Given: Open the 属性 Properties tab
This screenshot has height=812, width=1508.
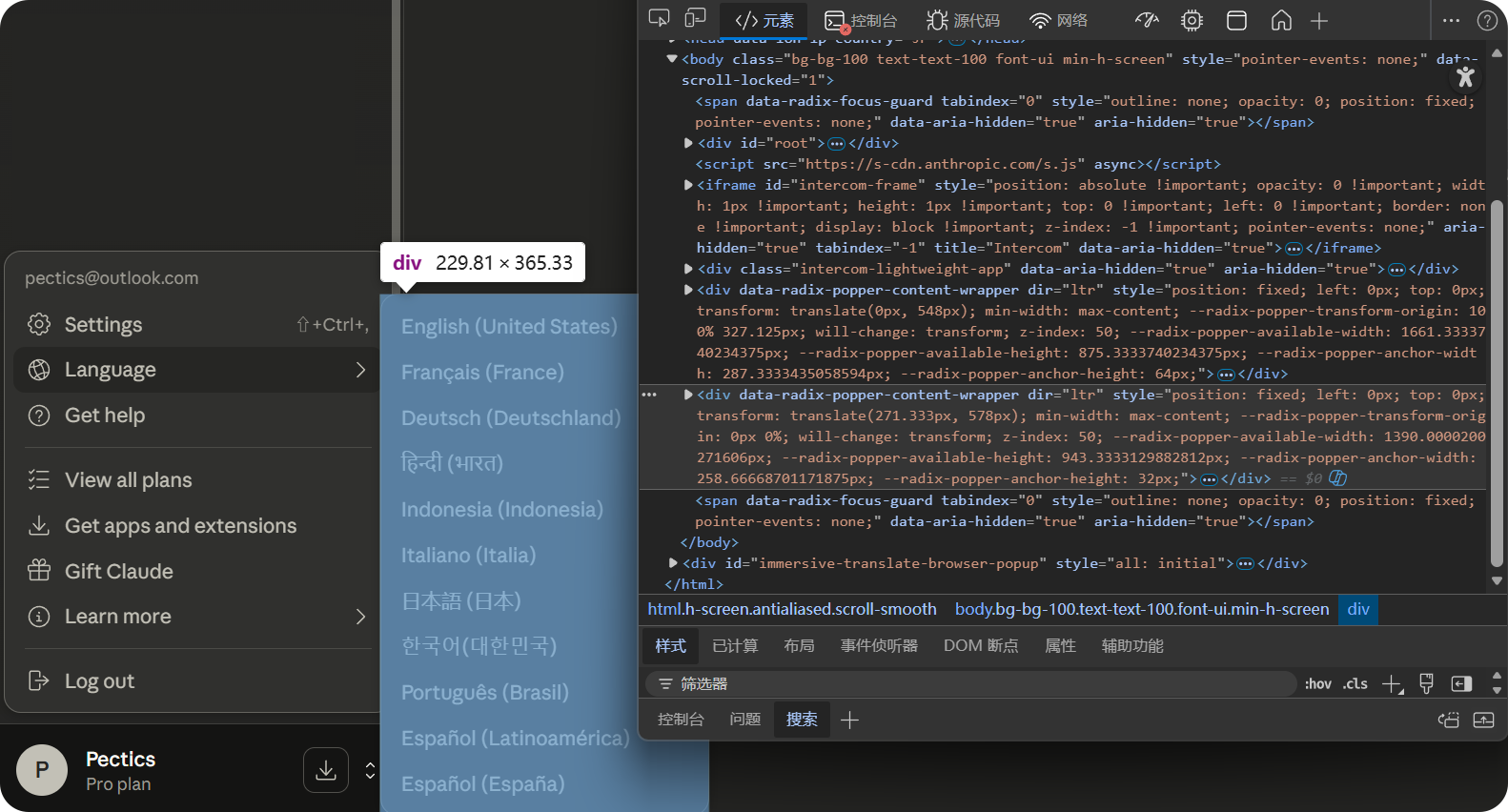Looking at the screenshot, I should 1060,646.
